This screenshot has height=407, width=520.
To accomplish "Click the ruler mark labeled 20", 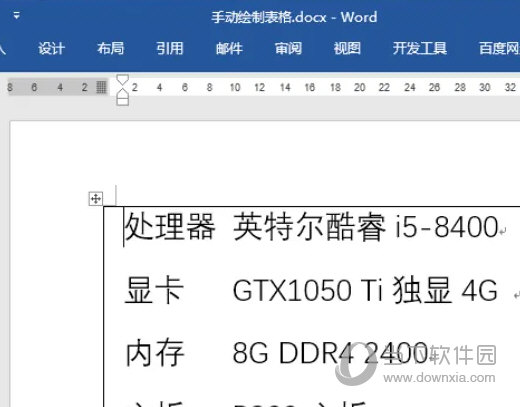I will coord(359,87).
